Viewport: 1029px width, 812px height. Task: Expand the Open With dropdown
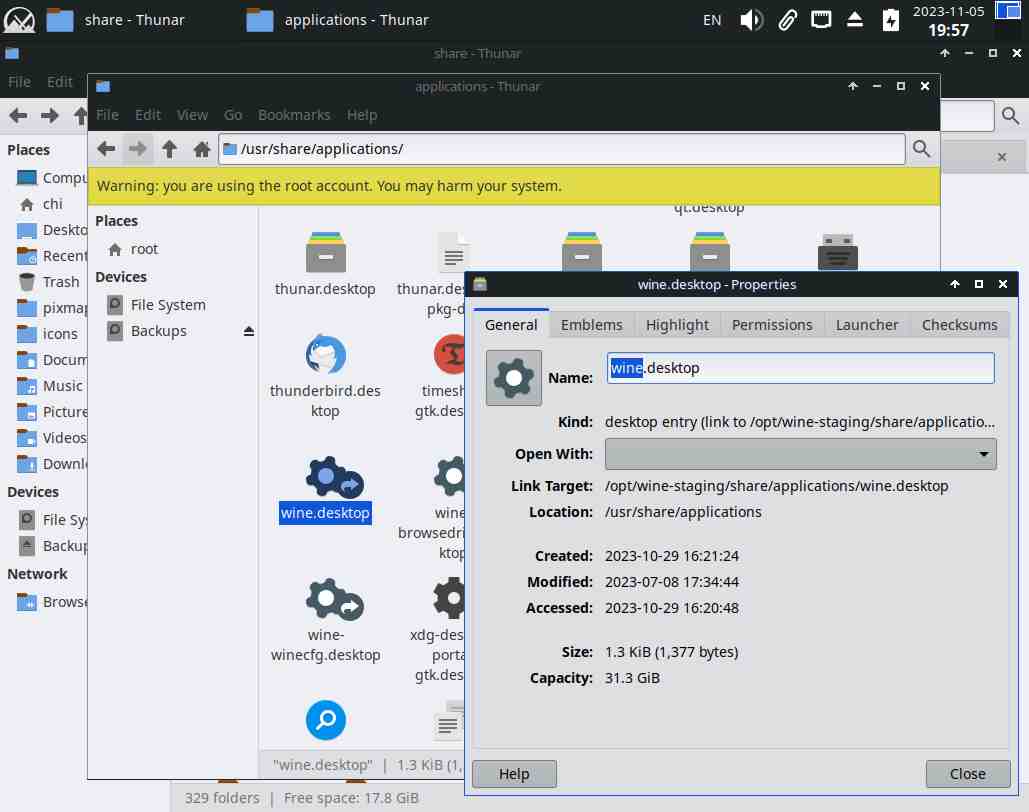(800, 454)
